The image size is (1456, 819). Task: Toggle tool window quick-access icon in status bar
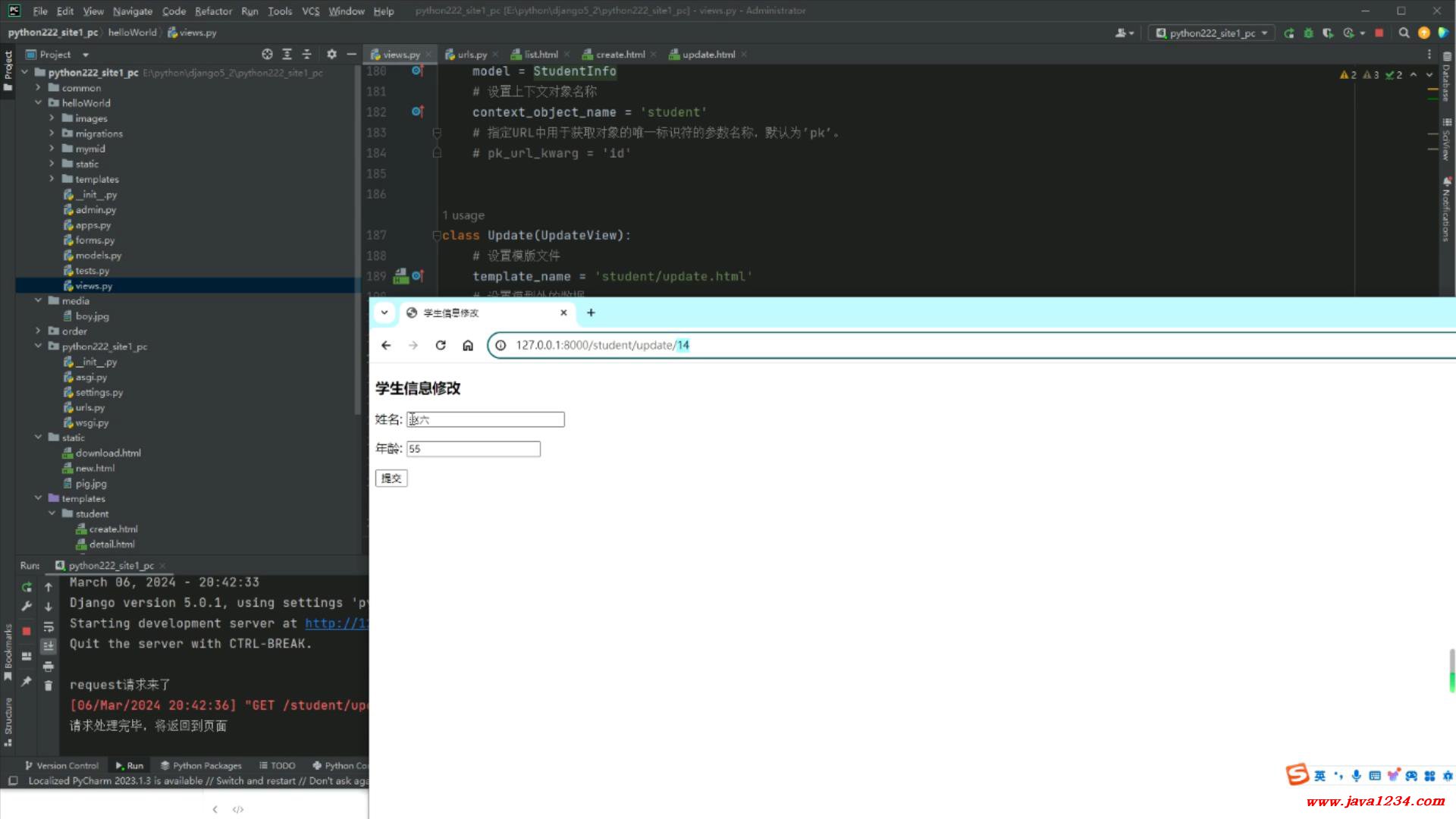pyautogui.click(x=13, y=781)
